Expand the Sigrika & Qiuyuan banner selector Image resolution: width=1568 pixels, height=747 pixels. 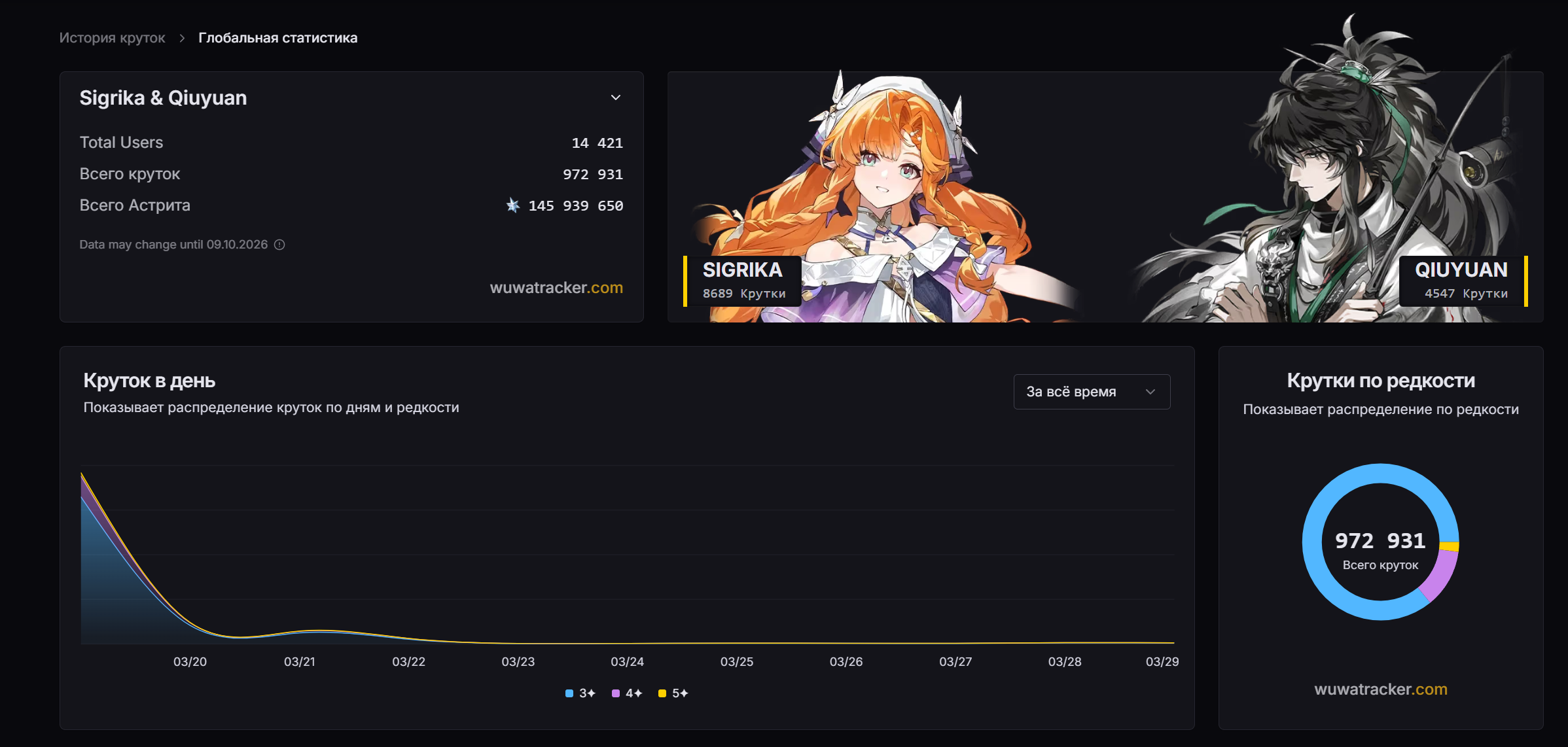click(x=615, y=97)
